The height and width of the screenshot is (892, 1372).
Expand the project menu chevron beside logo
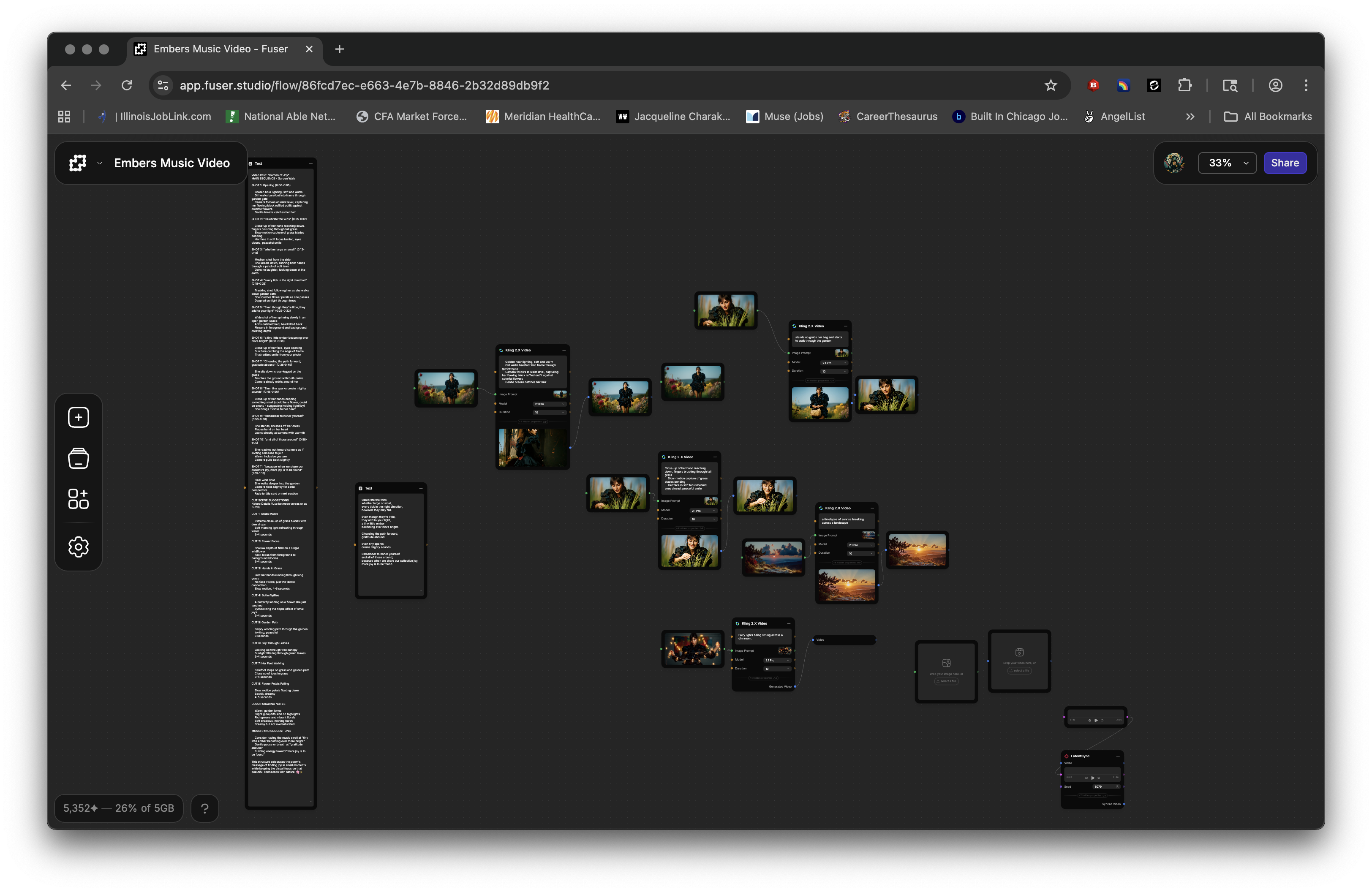(x=100, y=163)
